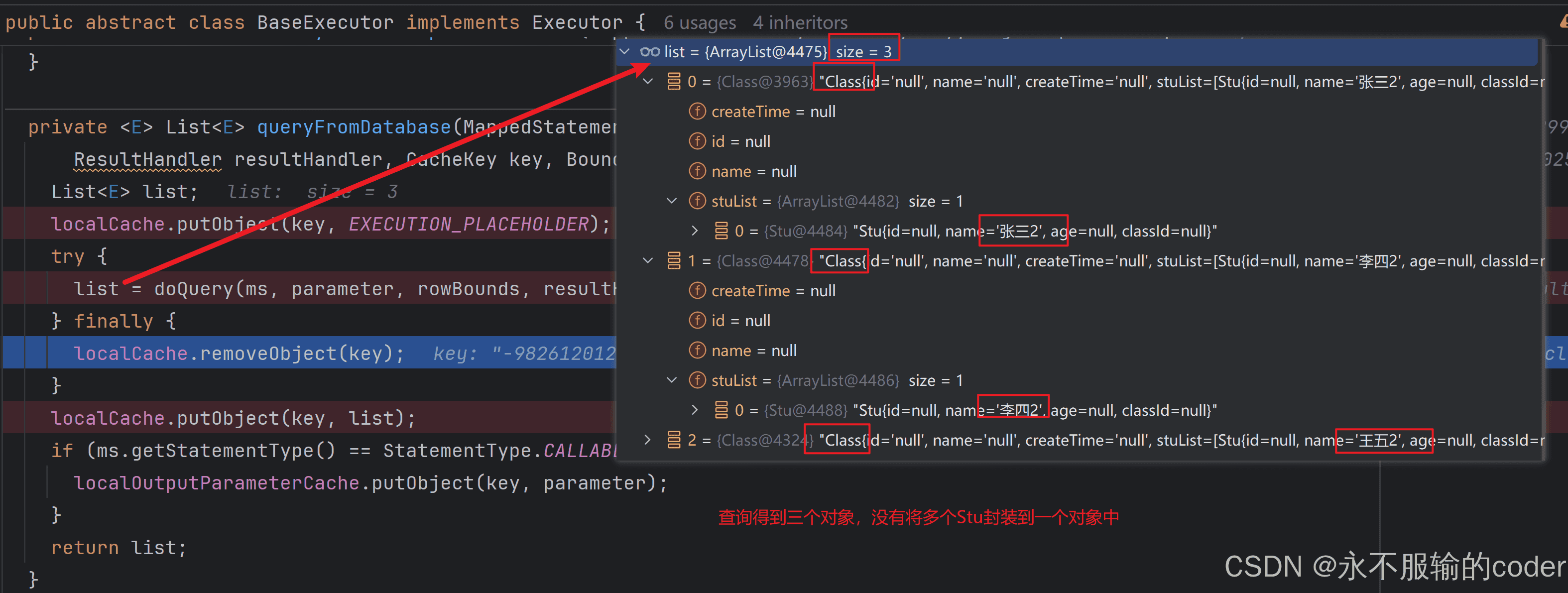This screenshot has width=1568, height=593.
Task: Click the field icon of createTime under element 1
Action: [x=697, y=290]
